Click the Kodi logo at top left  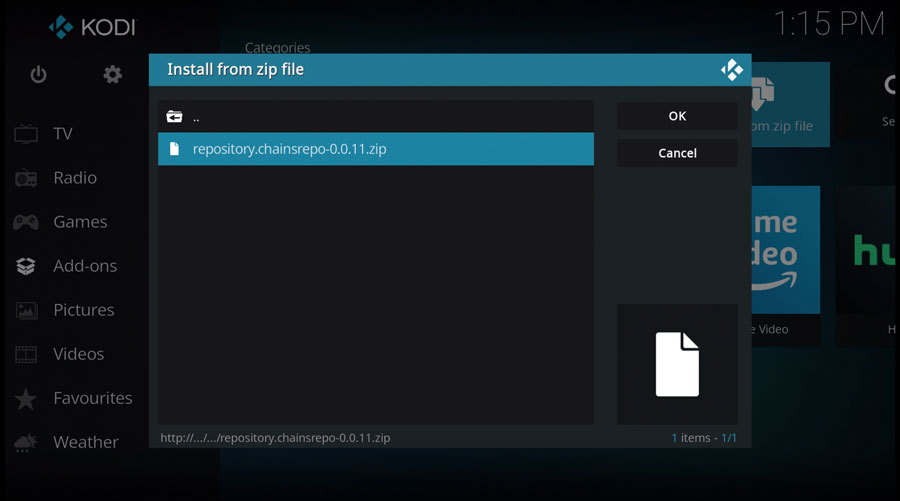[92, 27]
